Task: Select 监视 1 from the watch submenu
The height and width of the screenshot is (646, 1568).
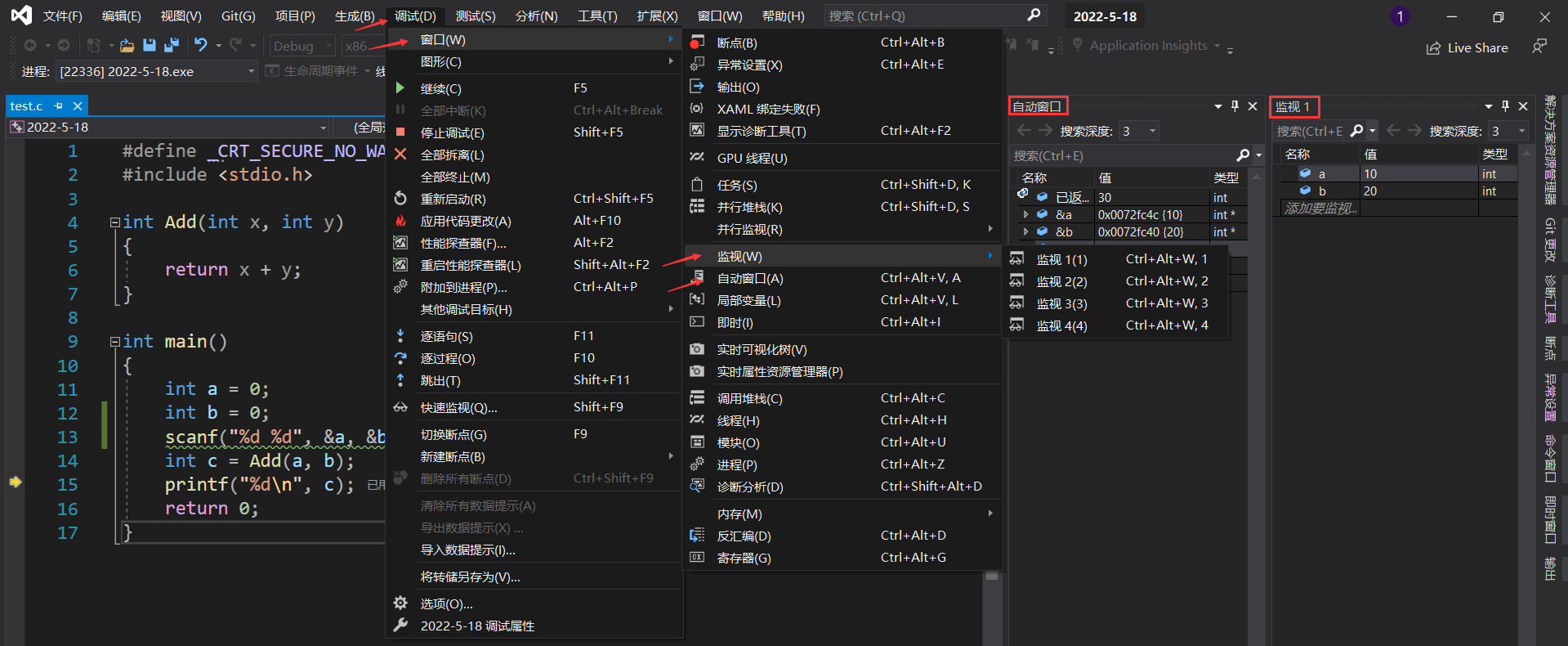Action: click(x=1061, y=260)
